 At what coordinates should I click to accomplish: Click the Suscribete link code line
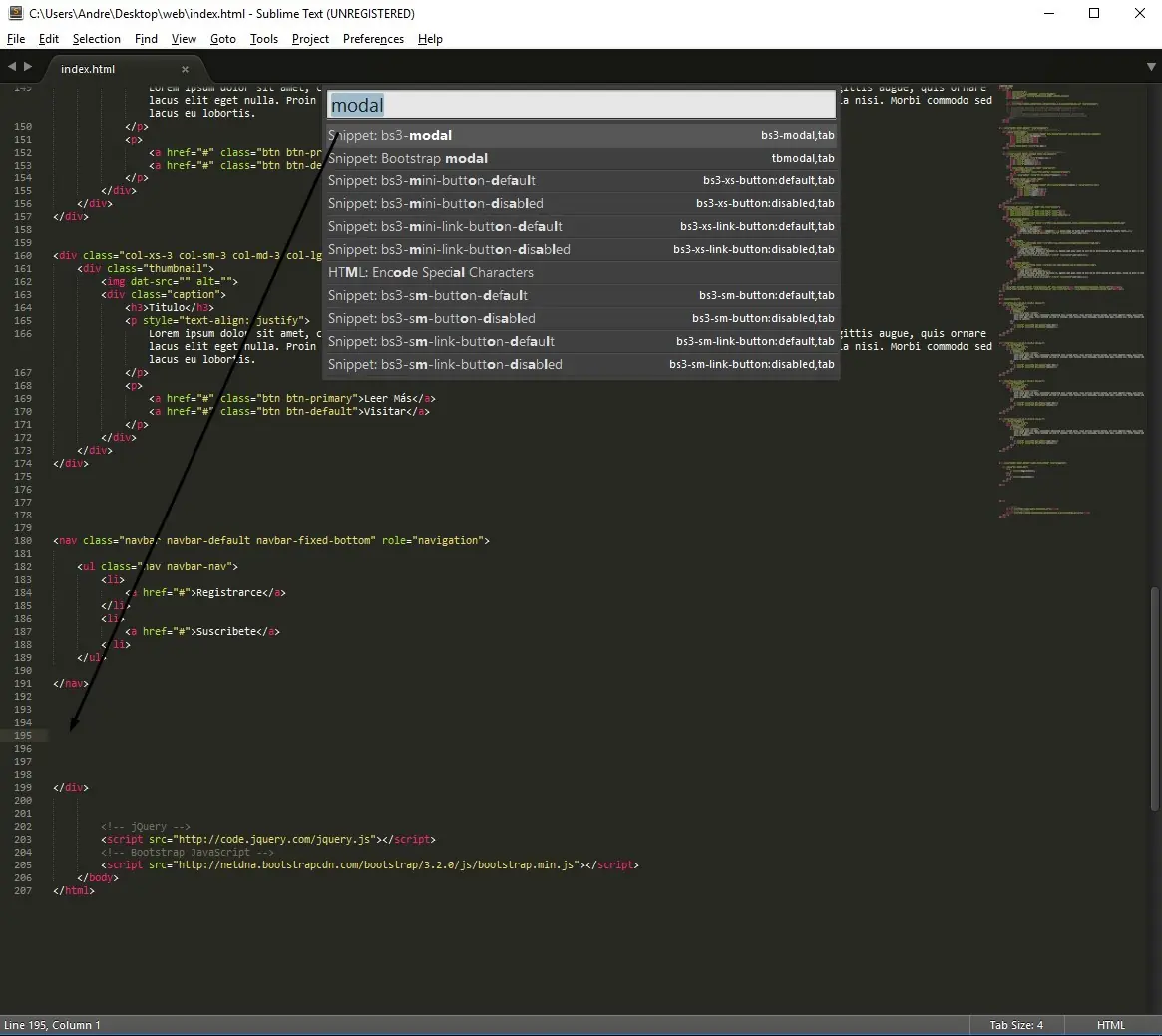coord(202,631)
